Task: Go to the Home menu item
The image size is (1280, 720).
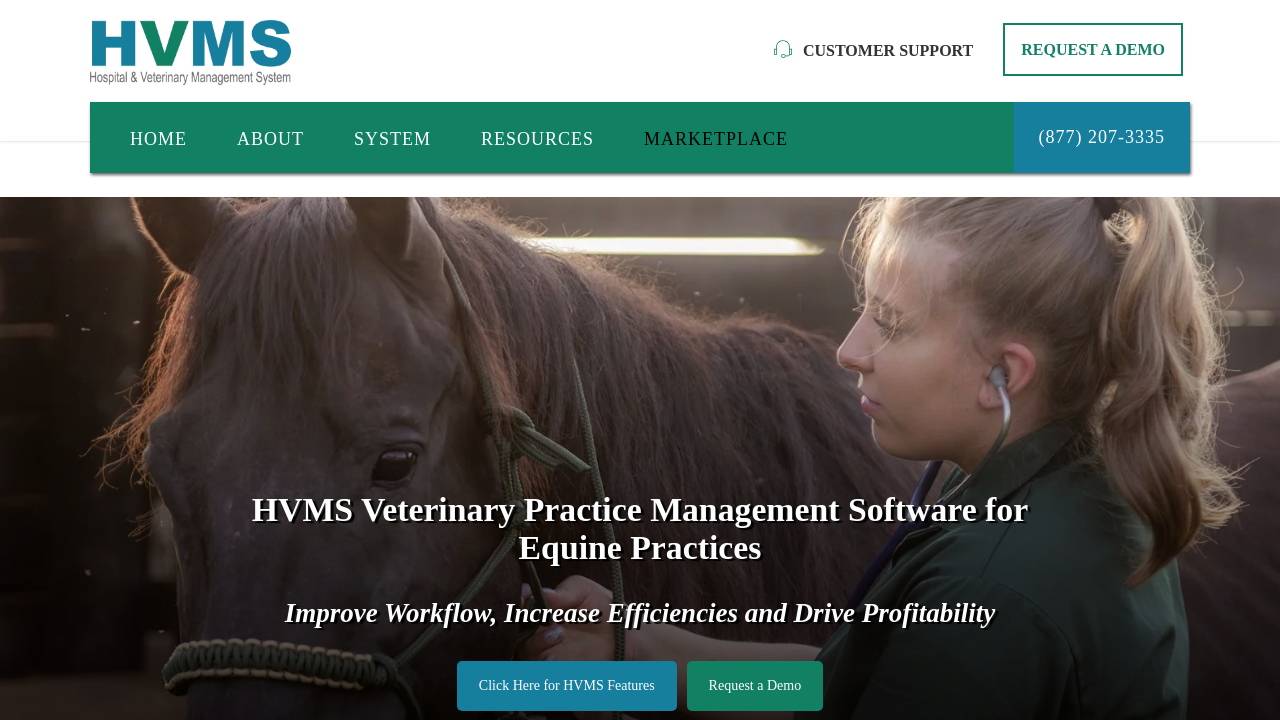Action: click(x=158, y=139)
